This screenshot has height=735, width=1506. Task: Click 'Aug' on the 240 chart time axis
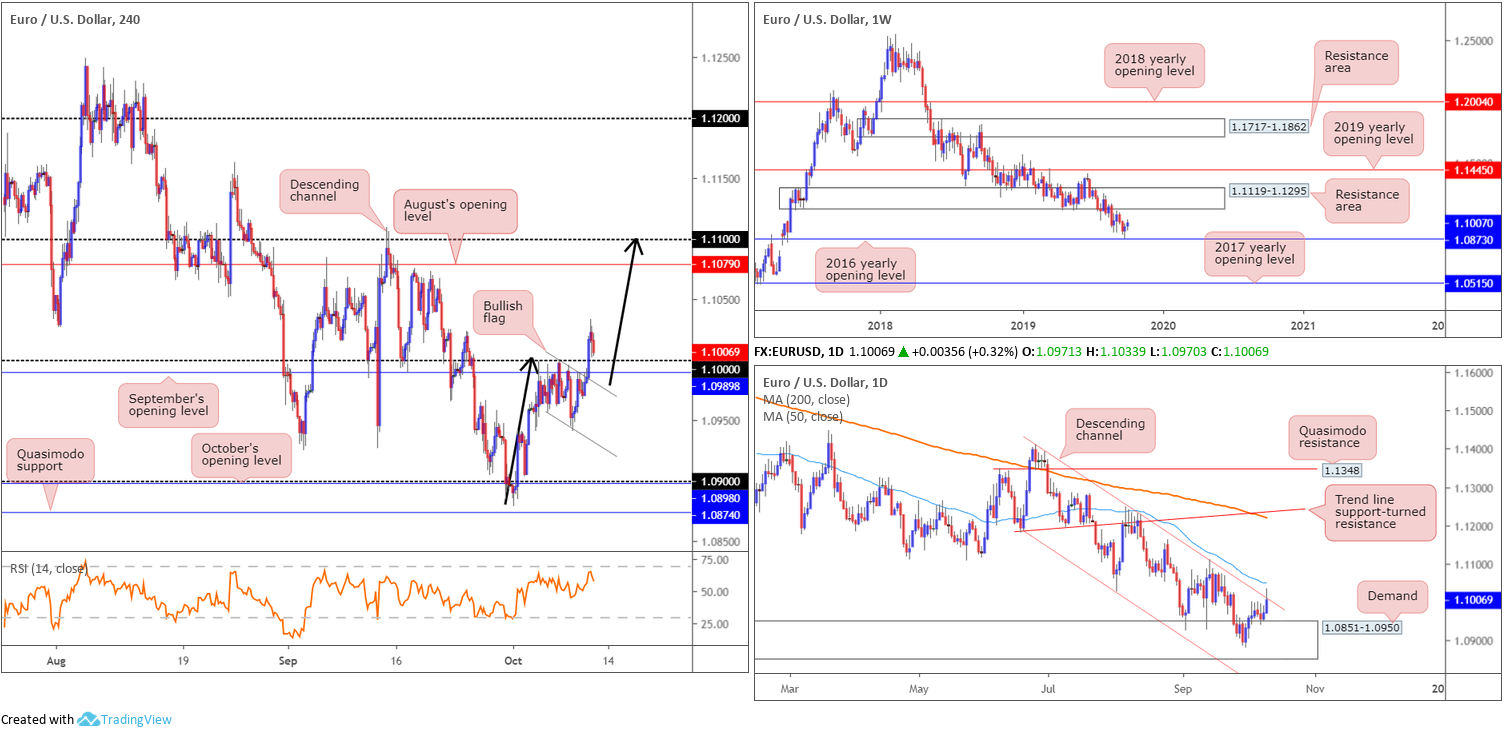pos(56,661)
